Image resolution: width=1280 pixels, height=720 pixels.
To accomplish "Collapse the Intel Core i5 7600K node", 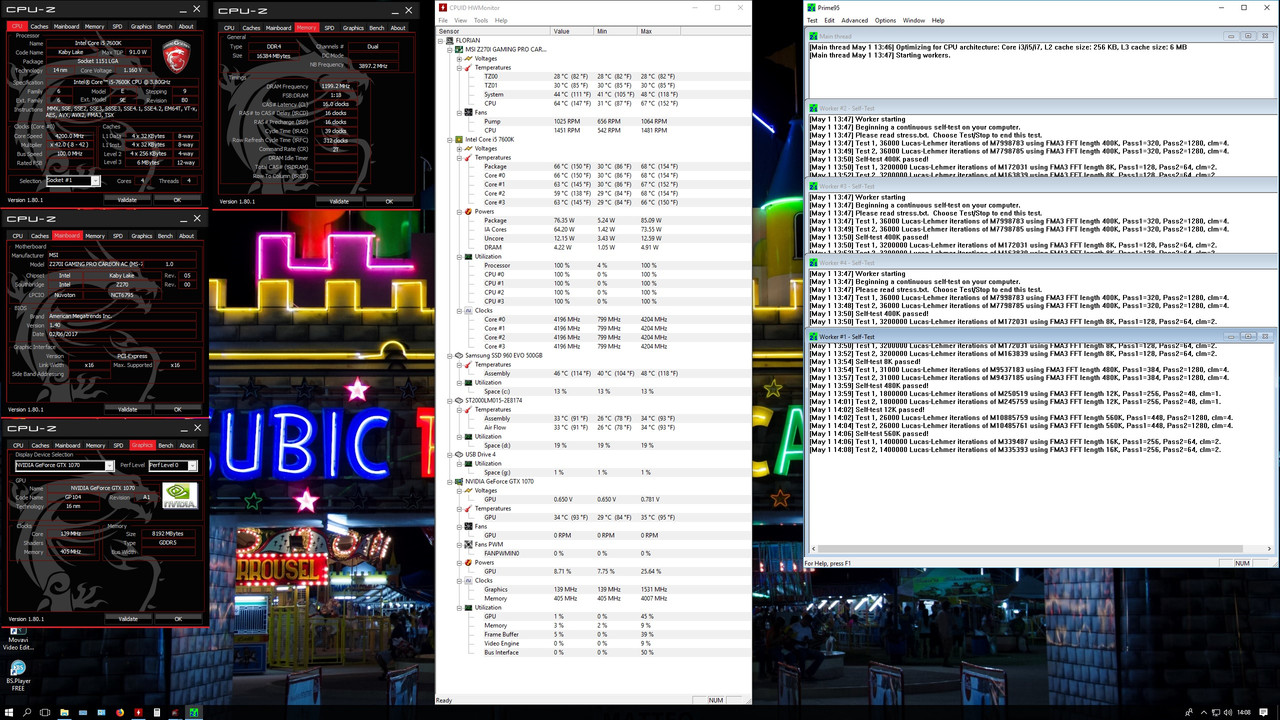I will [450, 139].
